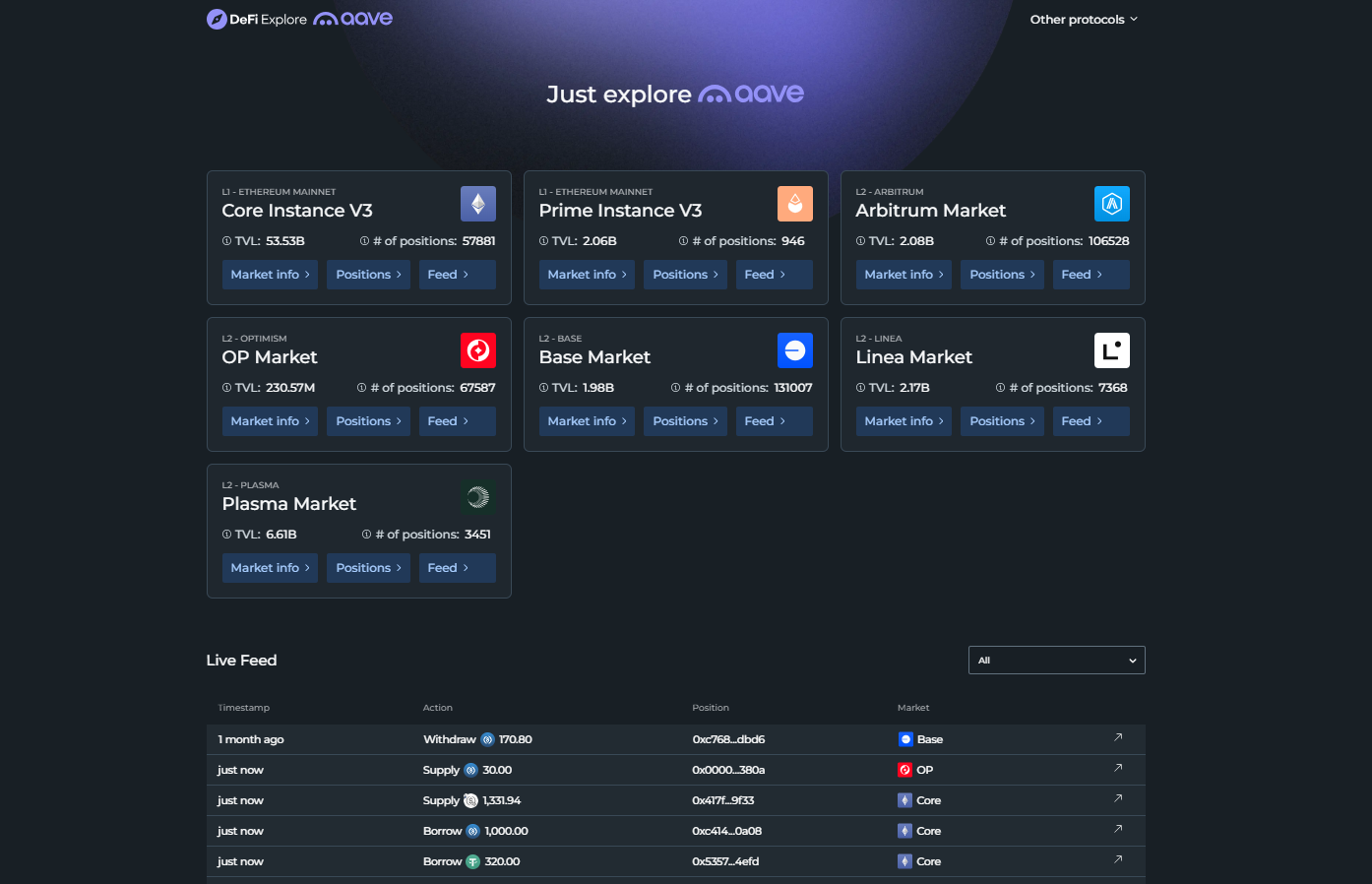Open external link arrow for Withdraw 170.80 row
The image size is (1372, 884).
(x=1118, y=737)
